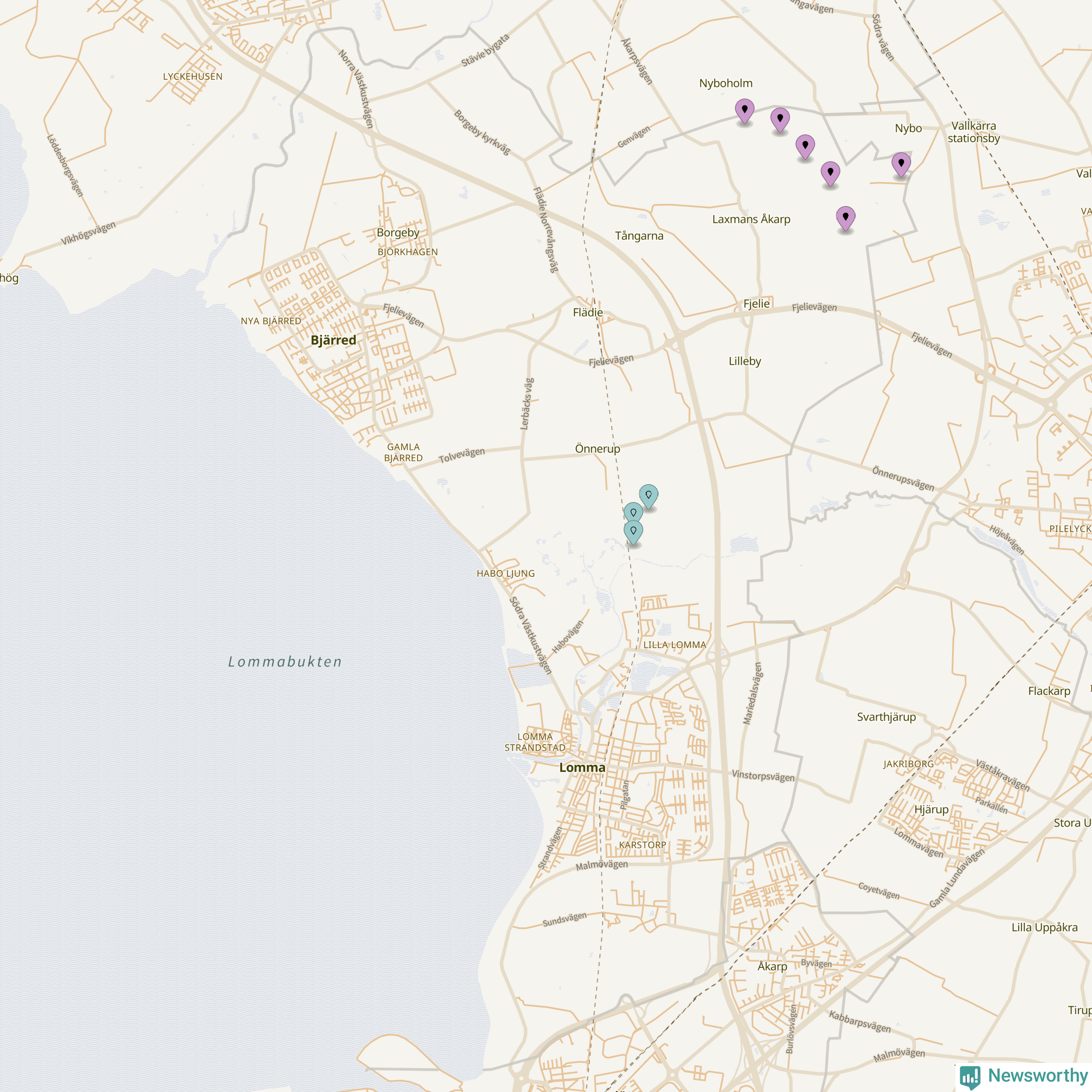The image size is (1092, 1092).
Task: Click the Laxmans Åkarp label
Action: 751,219
